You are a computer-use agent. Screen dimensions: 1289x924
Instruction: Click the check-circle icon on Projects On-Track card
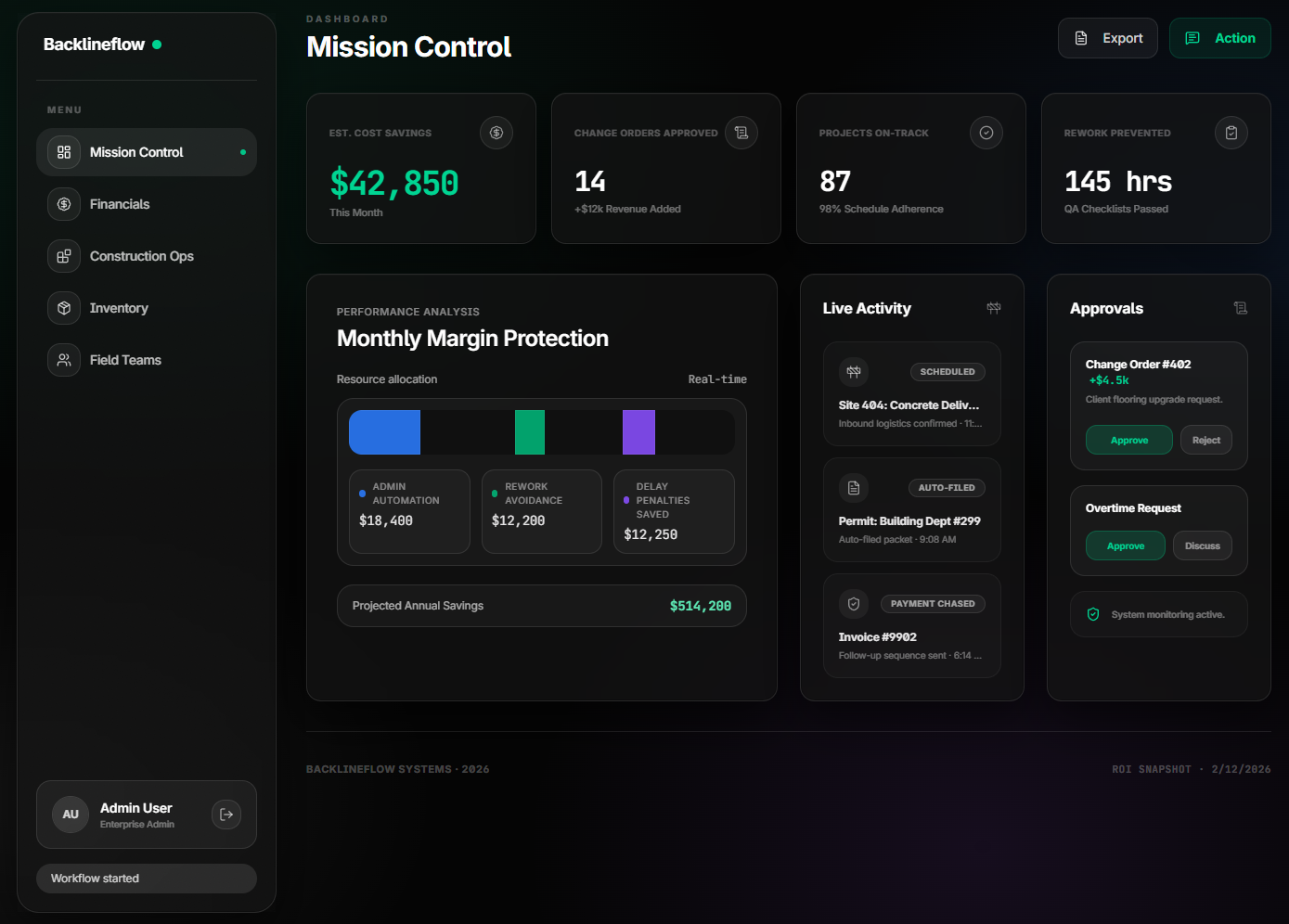986,133
